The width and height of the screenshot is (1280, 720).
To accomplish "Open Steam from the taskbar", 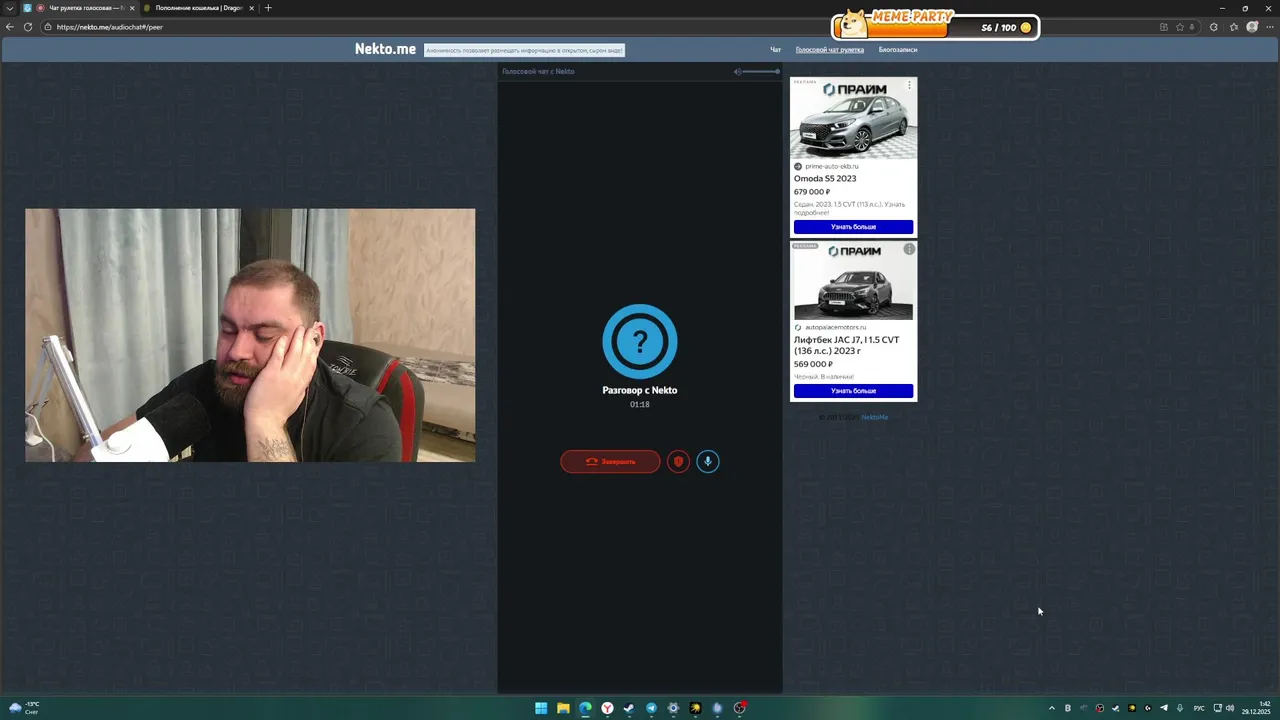I will [629, 708].
